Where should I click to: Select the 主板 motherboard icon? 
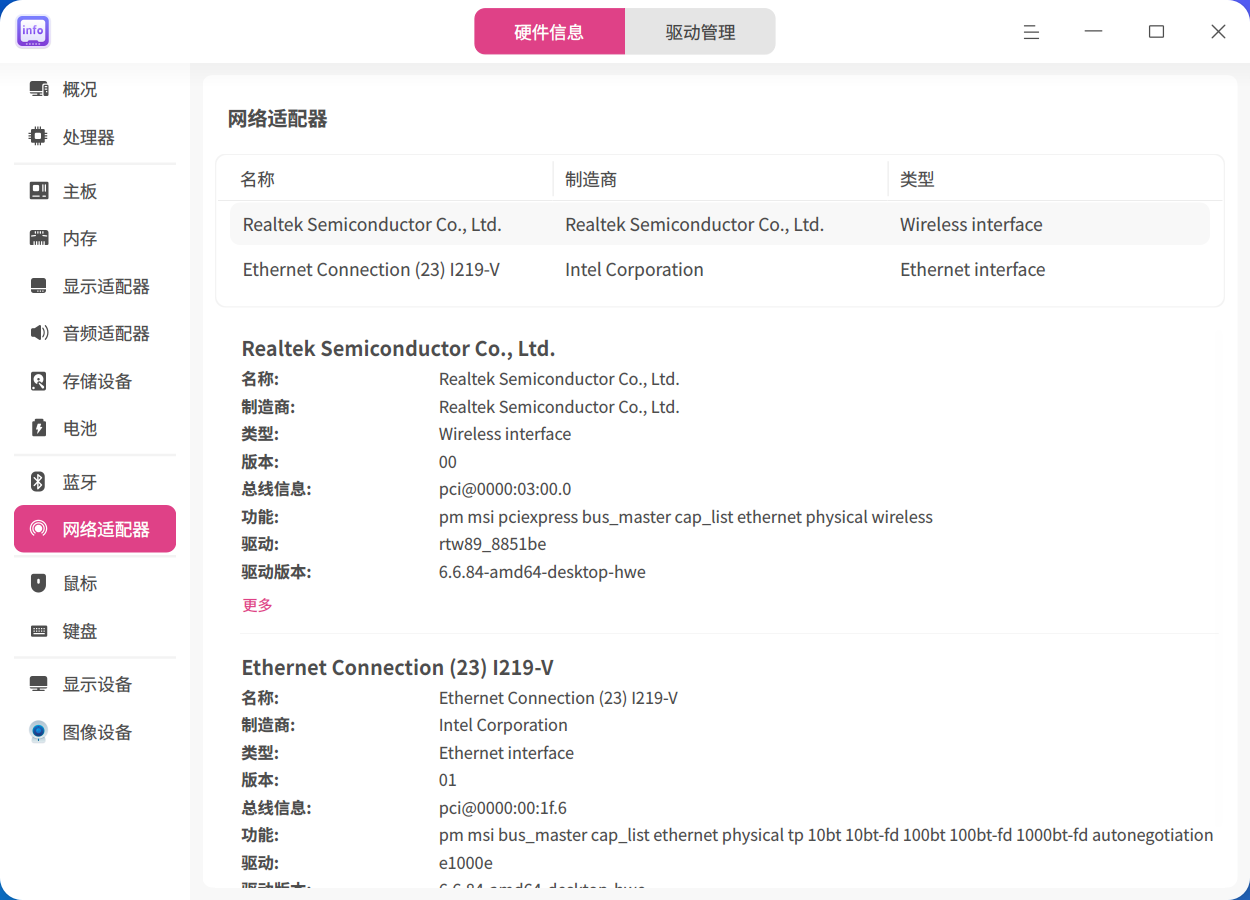(x=39, y=191)
